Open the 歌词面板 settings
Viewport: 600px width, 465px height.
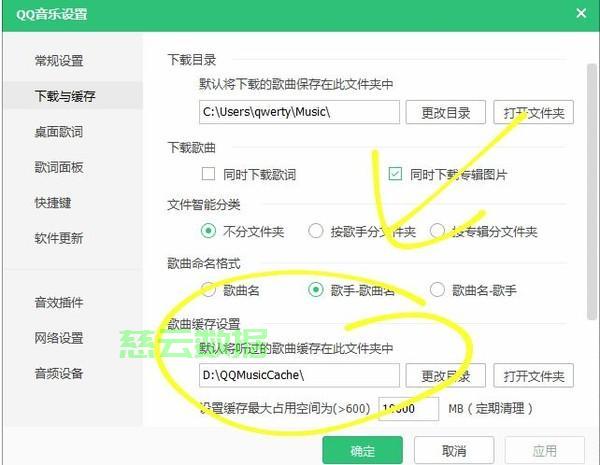click(x=59, y=167)
